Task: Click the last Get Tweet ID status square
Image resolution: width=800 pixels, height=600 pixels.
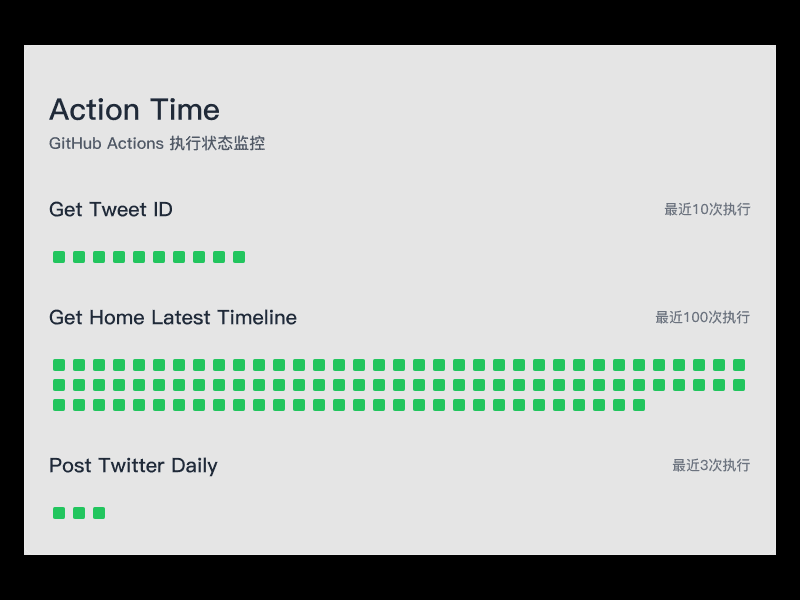Action: (239, 257)
